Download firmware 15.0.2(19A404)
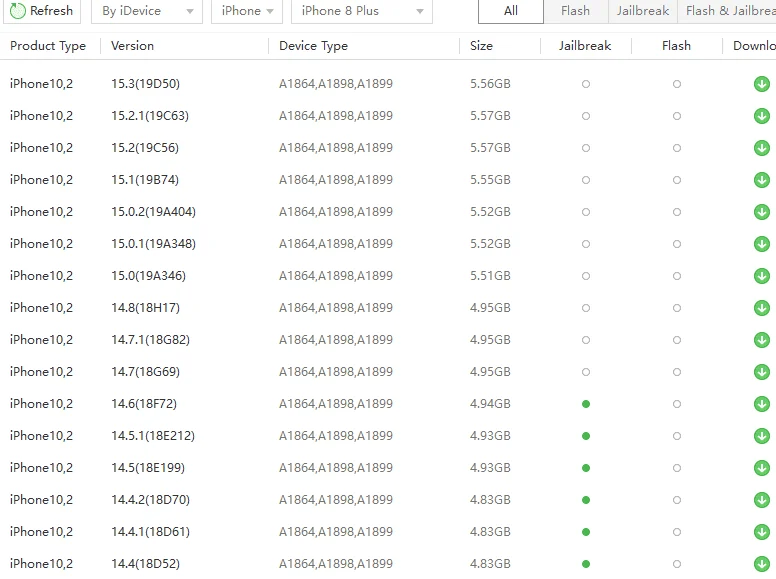The width and height of the screenshot is (776, 579). (762, 212)
